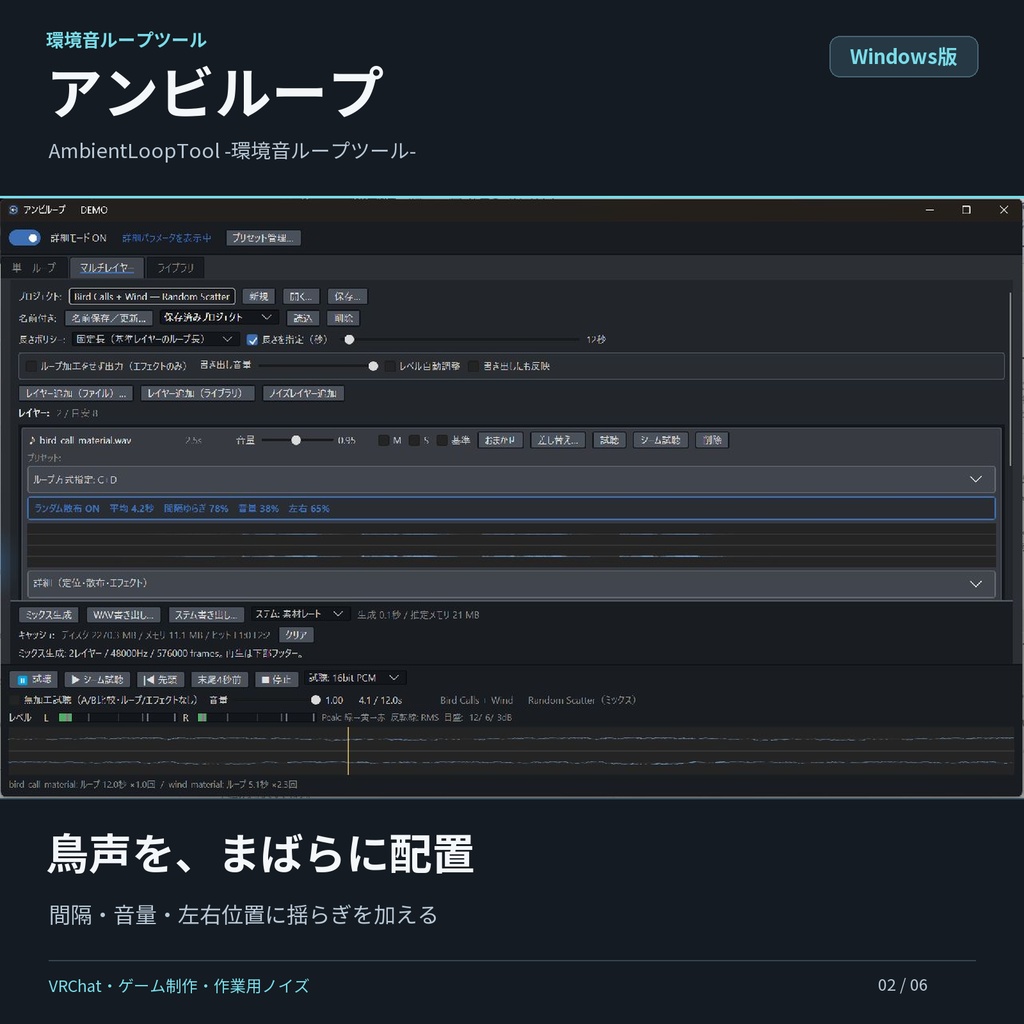
Task: Stop playback with 停止 button
Action: click(x=276, y=680)
